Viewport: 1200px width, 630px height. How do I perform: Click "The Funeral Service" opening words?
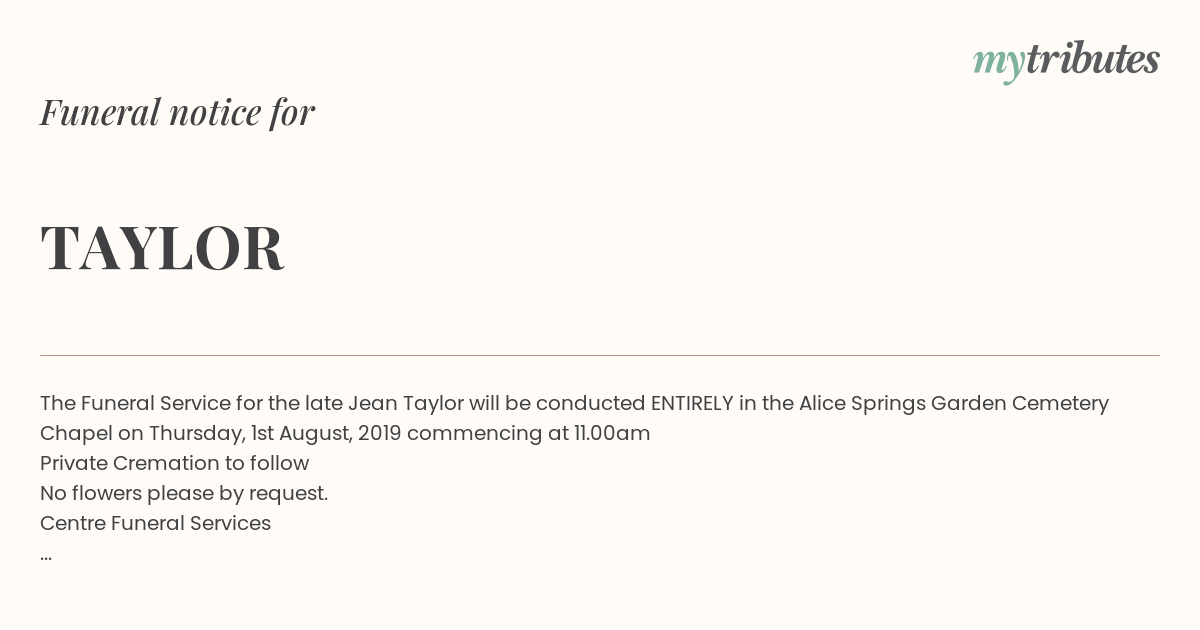pyautogui.click(x=135, y=403)
